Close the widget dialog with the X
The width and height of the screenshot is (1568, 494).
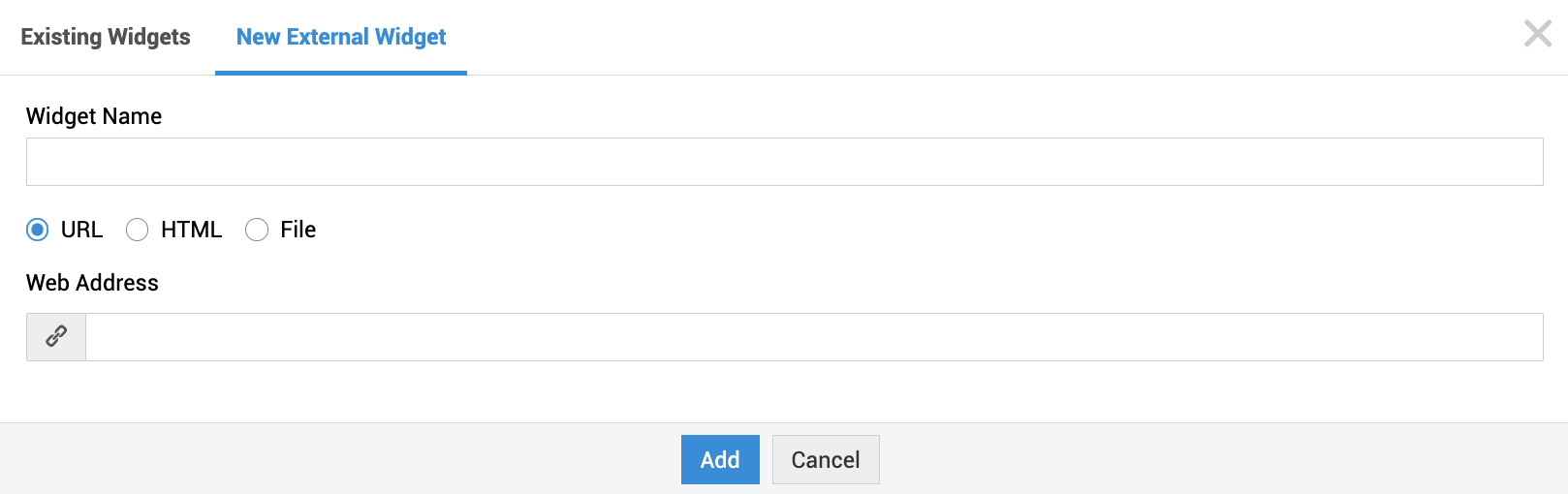(1537, 34)
